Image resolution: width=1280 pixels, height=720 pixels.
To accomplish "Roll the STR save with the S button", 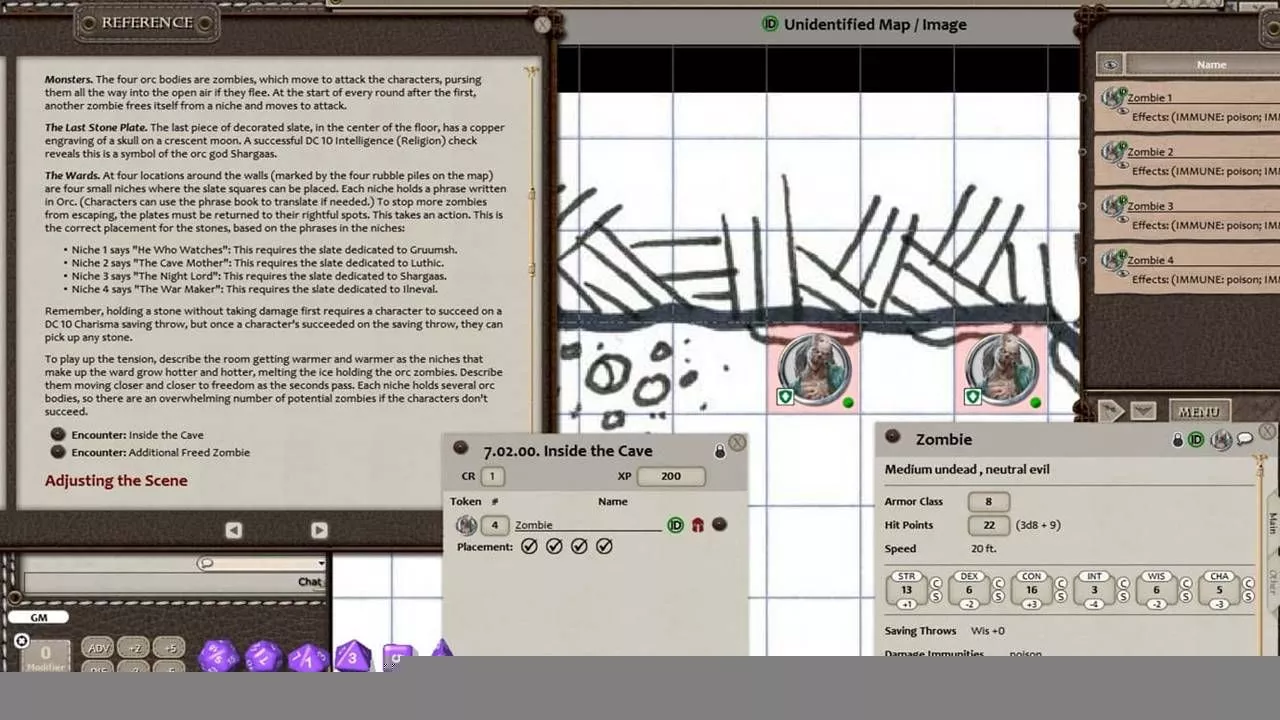I will pos(936,597).
